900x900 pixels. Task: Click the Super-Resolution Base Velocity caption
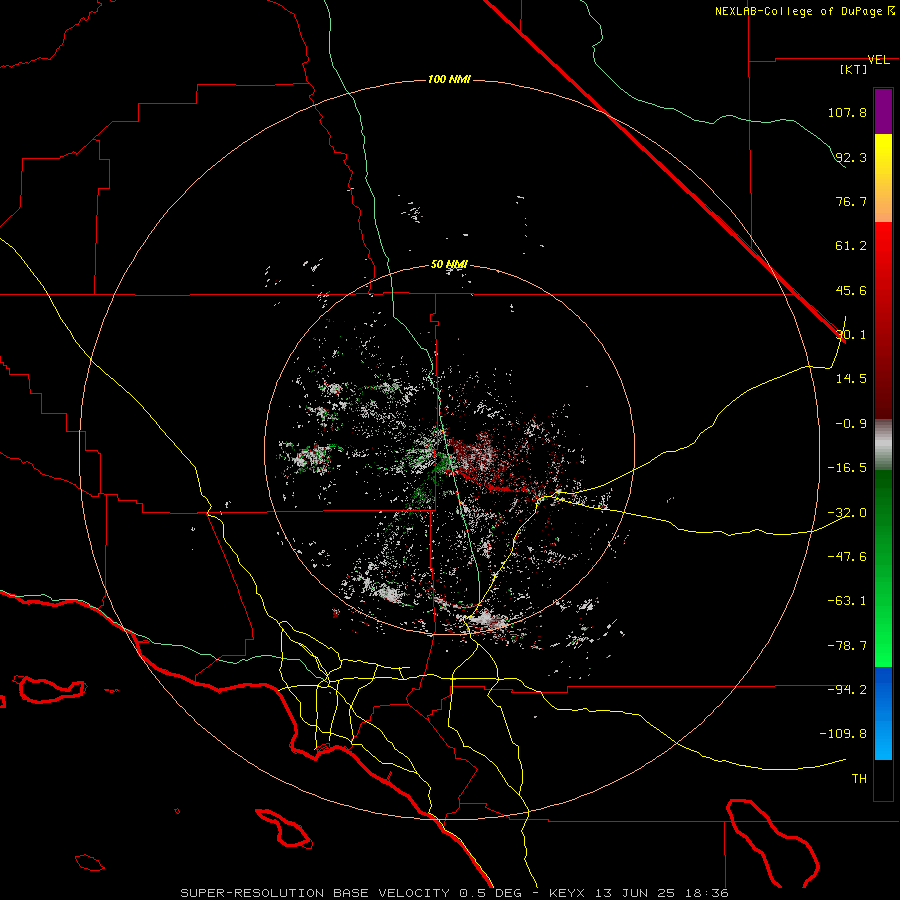click(x=455, y=893)
